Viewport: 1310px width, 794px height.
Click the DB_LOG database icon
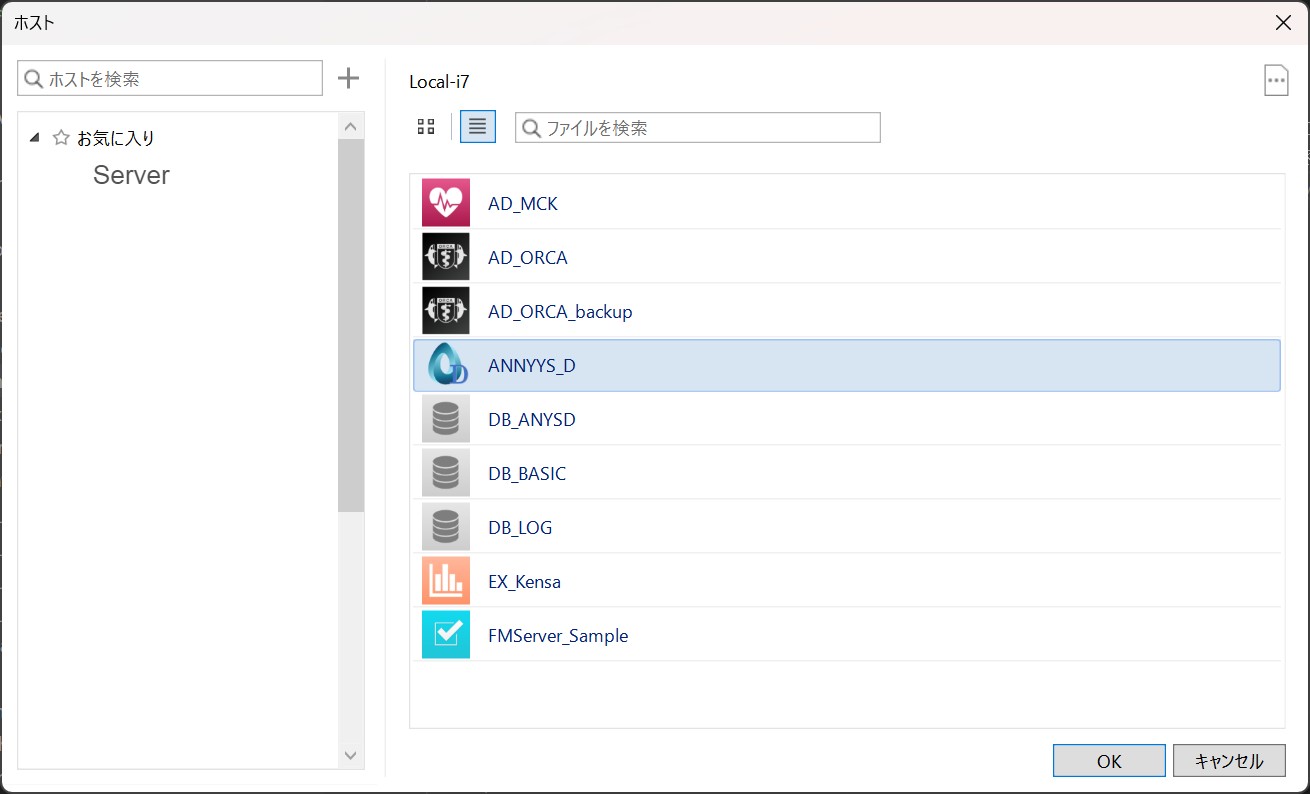coord(446,527)
